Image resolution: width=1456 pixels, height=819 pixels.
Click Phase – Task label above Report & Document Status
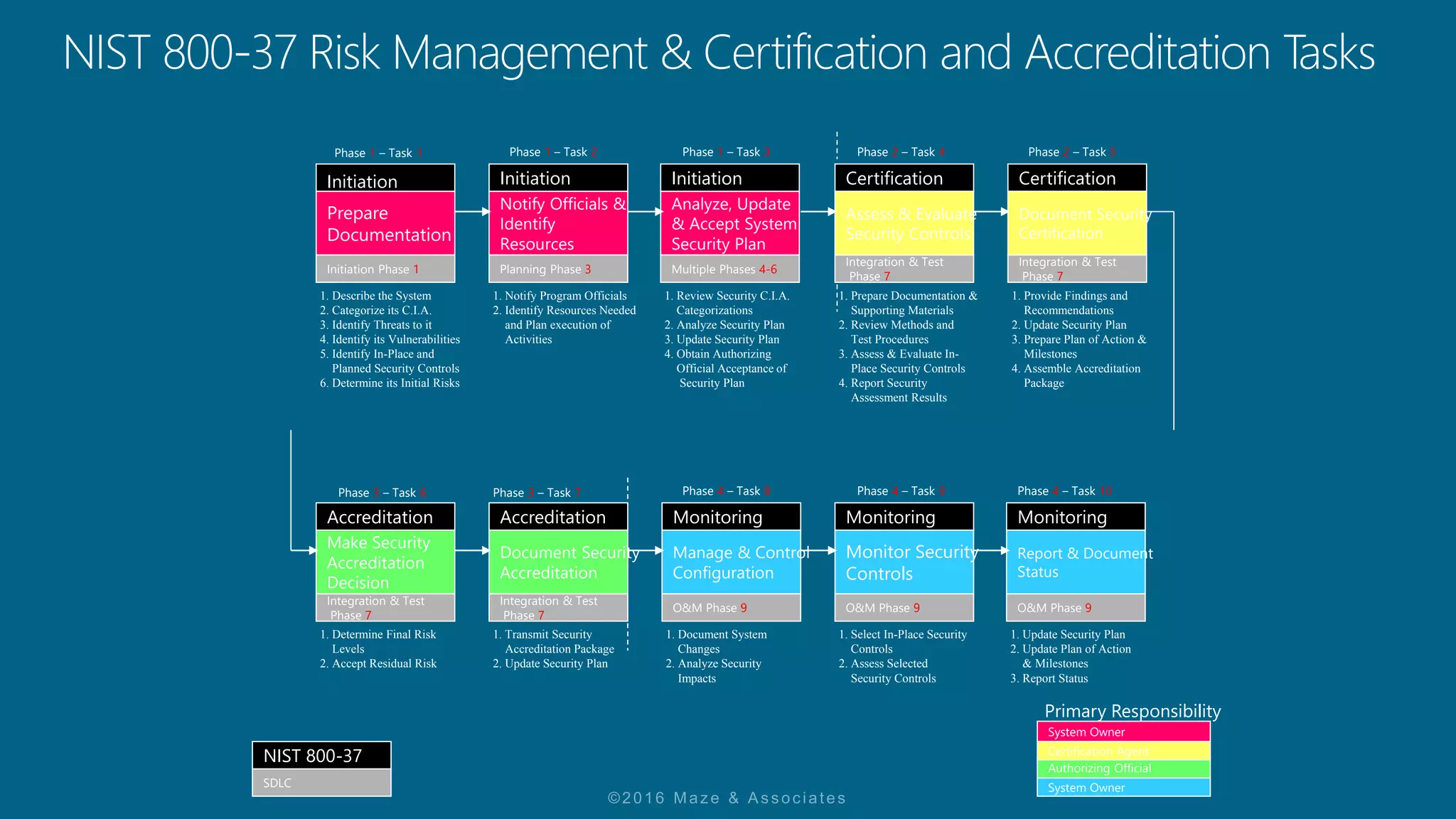[x=1065, y=491]
